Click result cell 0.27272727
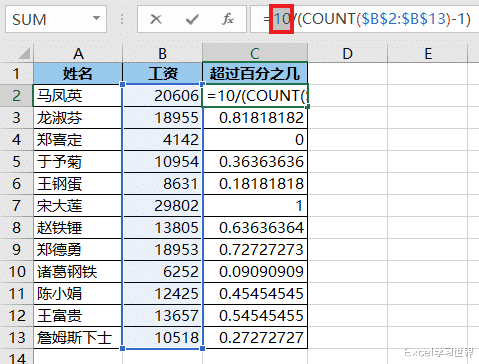Image resolution: width=479 pixels, height=364 pixels. point(255,338)
